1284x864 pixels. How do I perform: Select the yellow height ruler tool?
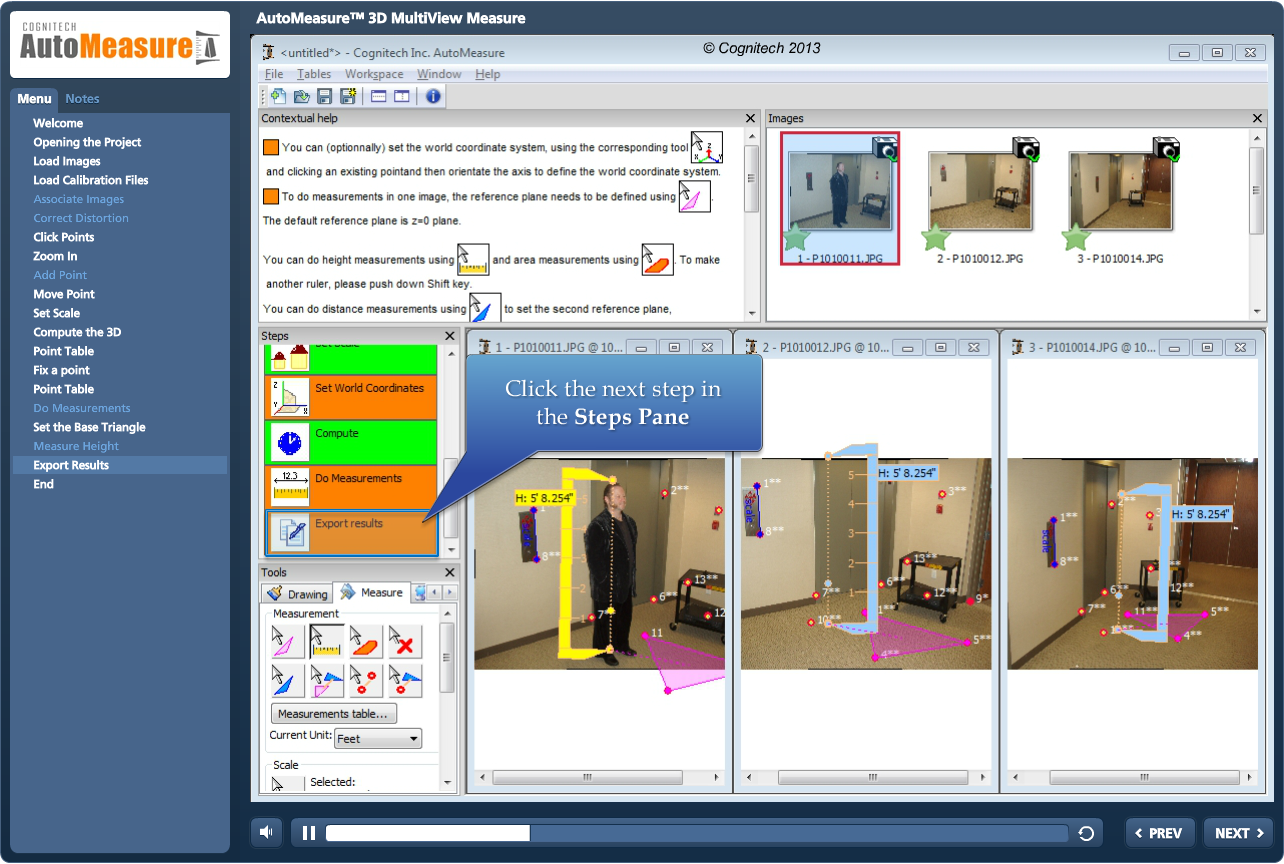pos(327,641)
